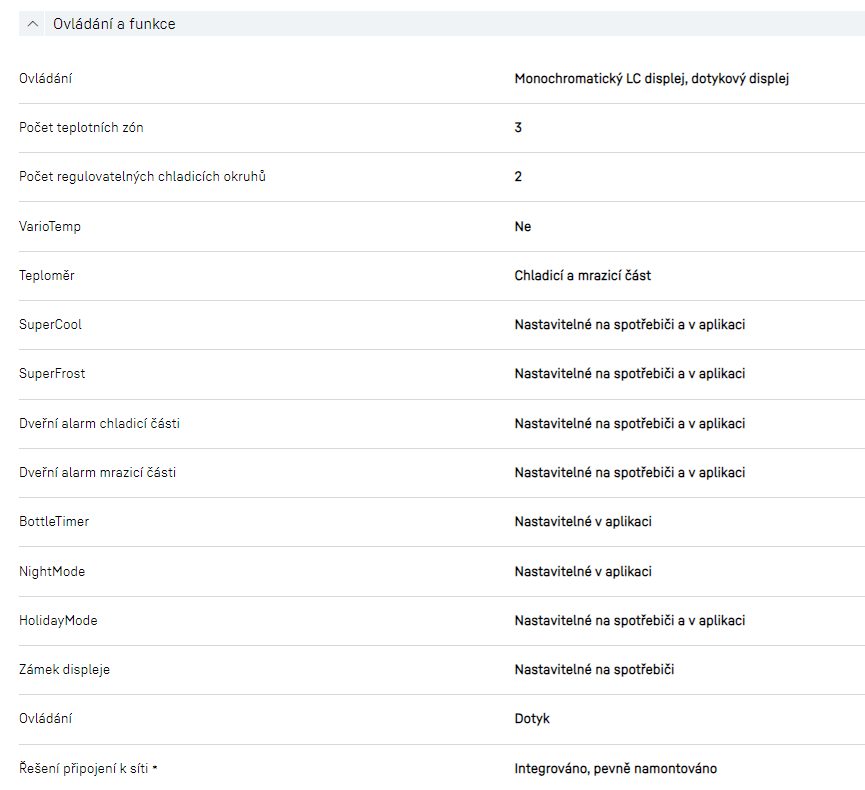
Task: Select the HolidayMode label
Action: [58, 620]
